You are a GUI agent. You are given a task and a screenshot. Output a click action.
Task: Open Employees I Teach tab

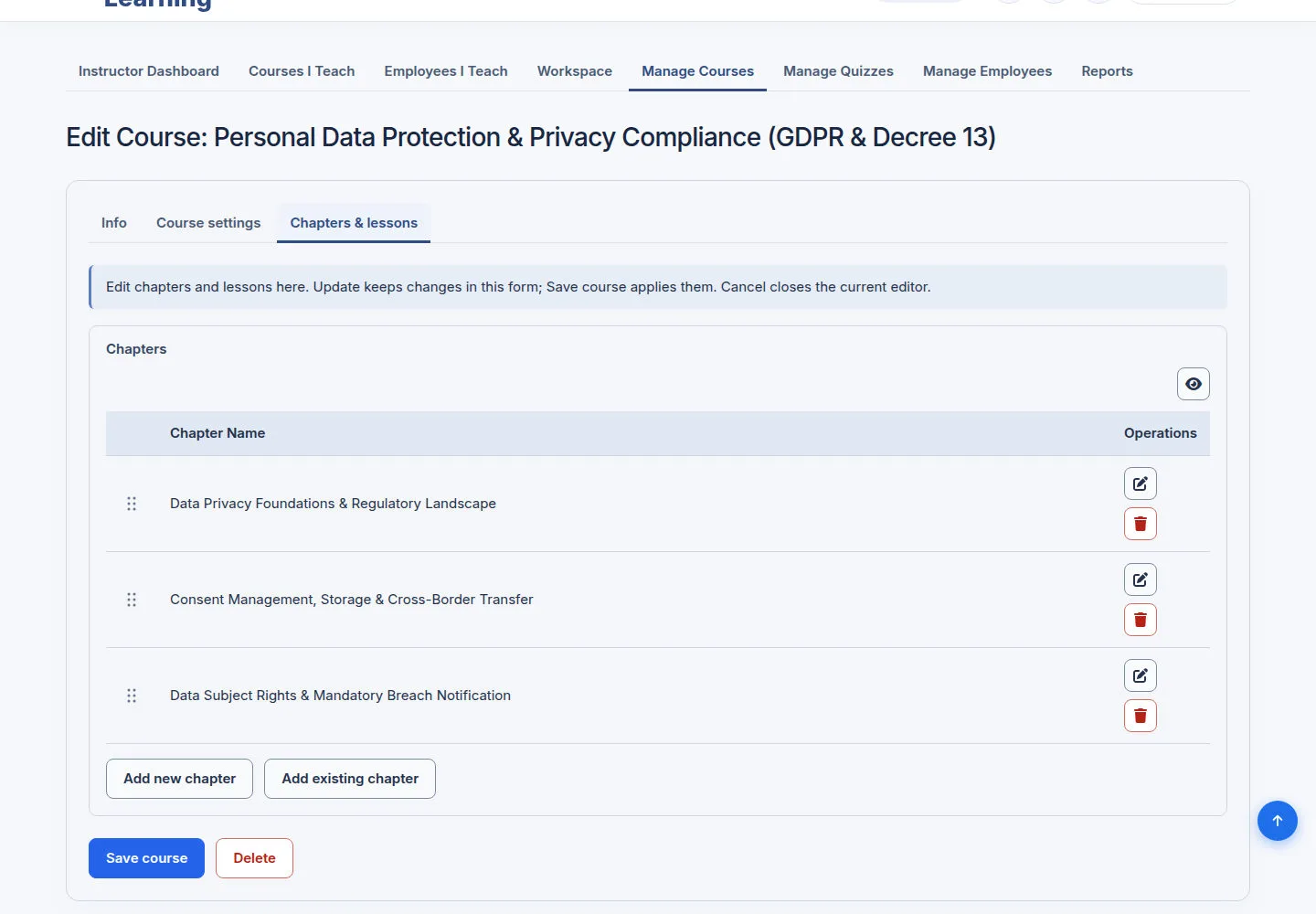(x=446, y=71)
